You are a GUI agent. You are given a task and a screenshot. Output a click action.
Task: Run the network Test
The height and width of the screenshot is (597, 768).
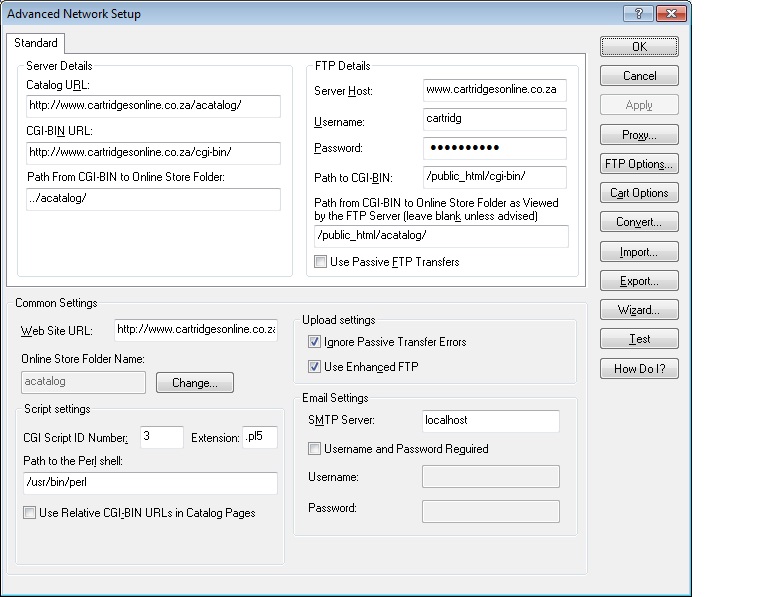click(639, 339)
